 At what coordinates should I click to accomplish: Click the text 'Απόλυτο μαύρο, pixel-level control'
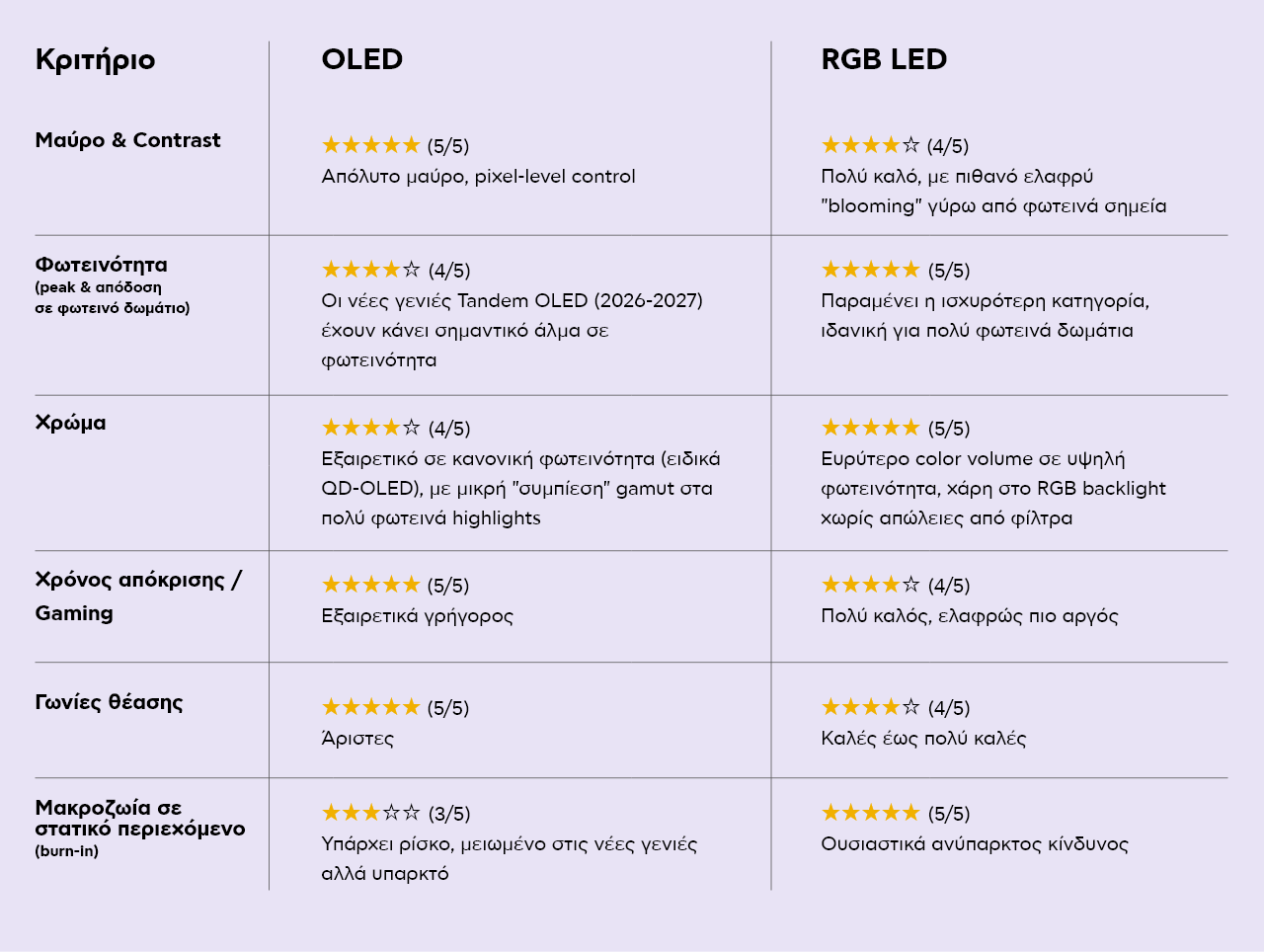click(x=478, y=176)
